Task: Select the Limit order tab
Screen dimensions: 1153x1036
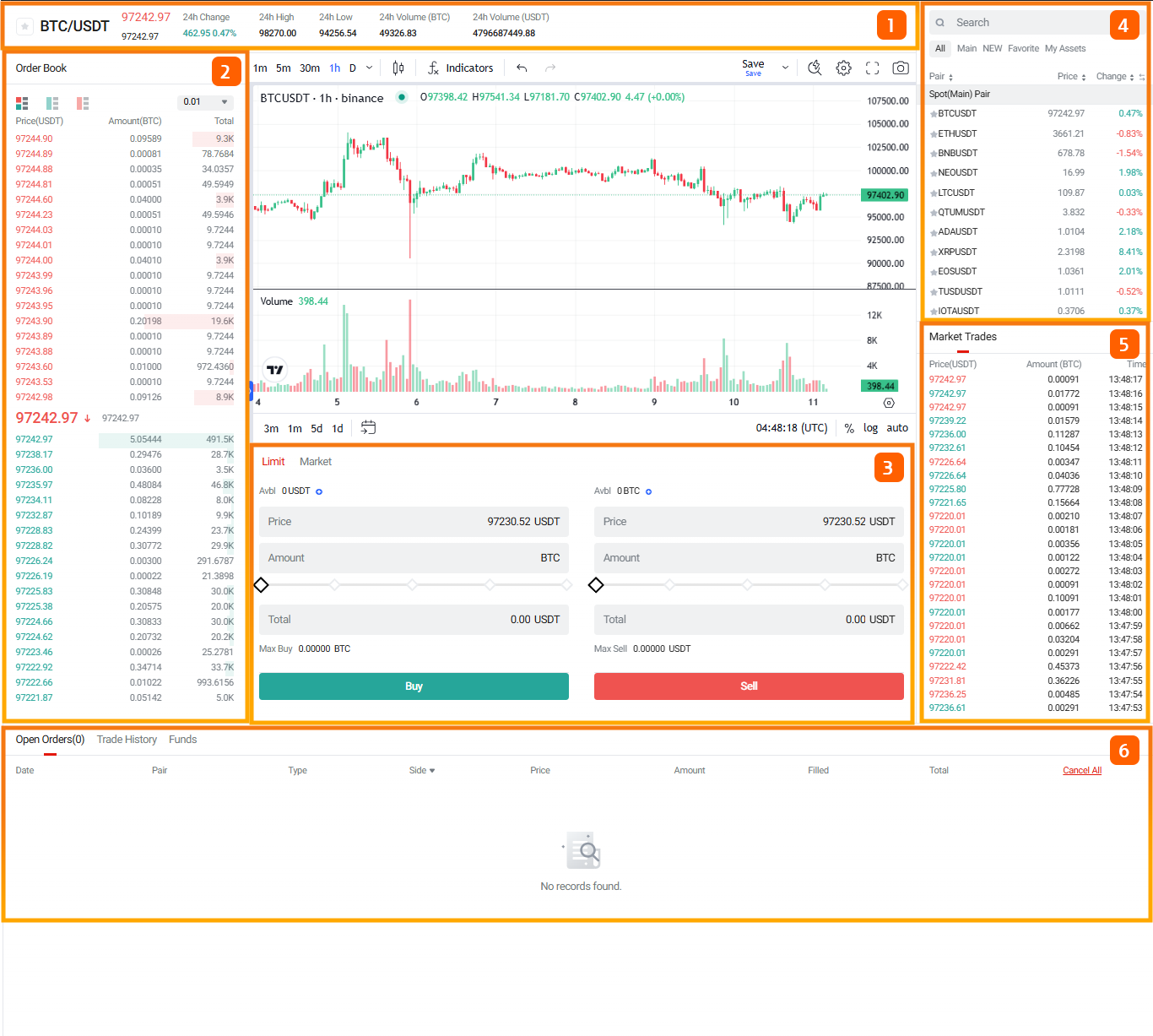Action: [x=273, y=462]
